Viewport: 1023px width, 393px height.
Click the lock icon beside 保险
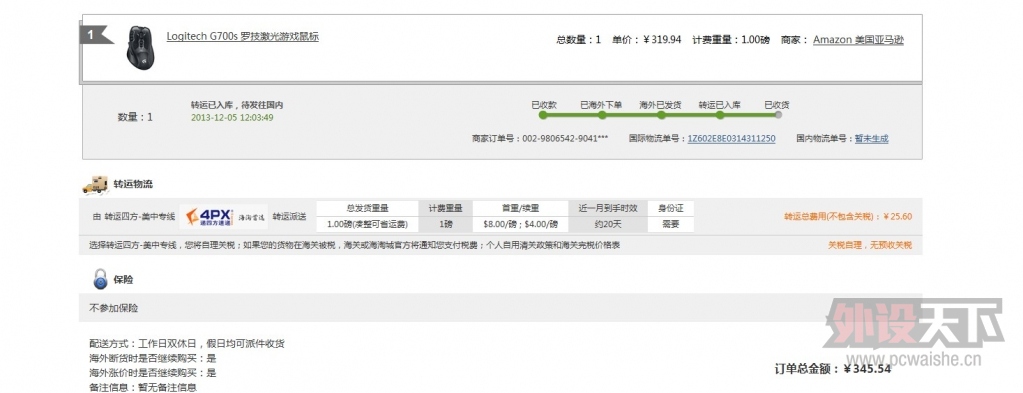[100, 279]
